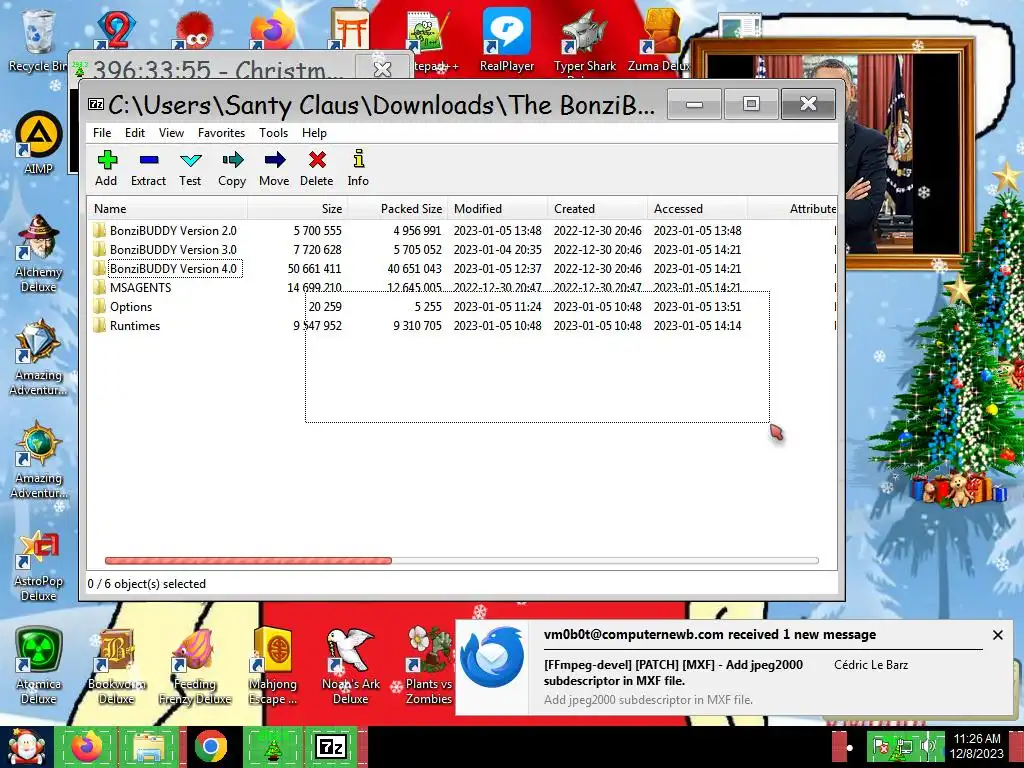Open File Explorer from the taskbar
This screenshot has width=1024, height=768.
pos(149,747)
